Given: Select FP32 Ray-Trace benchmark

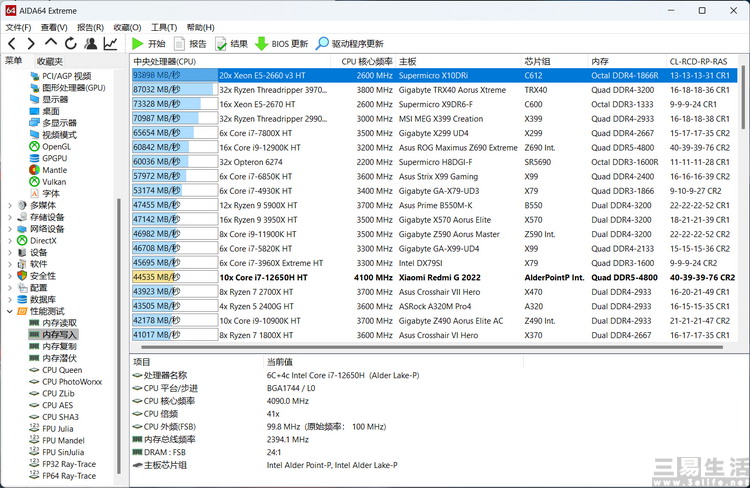Looking at the screenshot, I should pyautogui.click(x=63, y=464).
